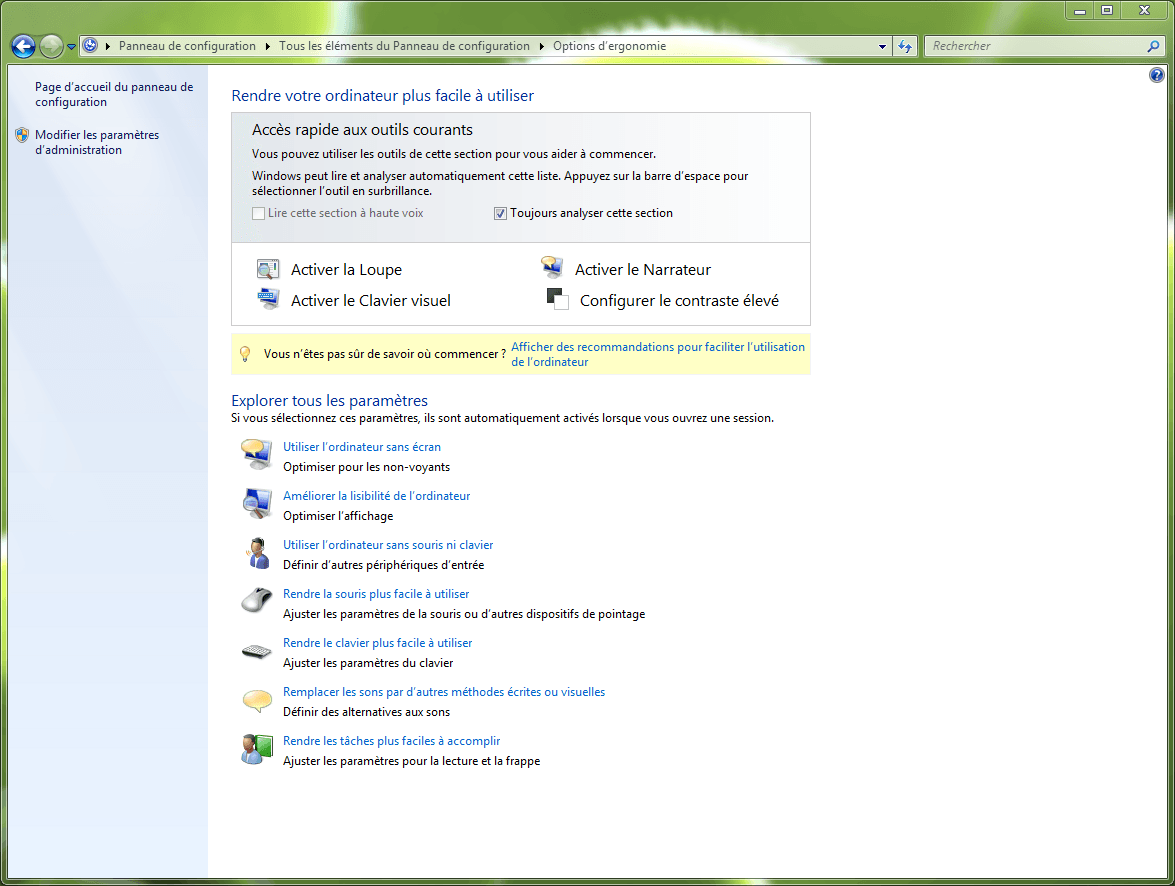Open Afficher des recommandations link
This screenshot has width=1175, height=886.
tap(658, 354)
